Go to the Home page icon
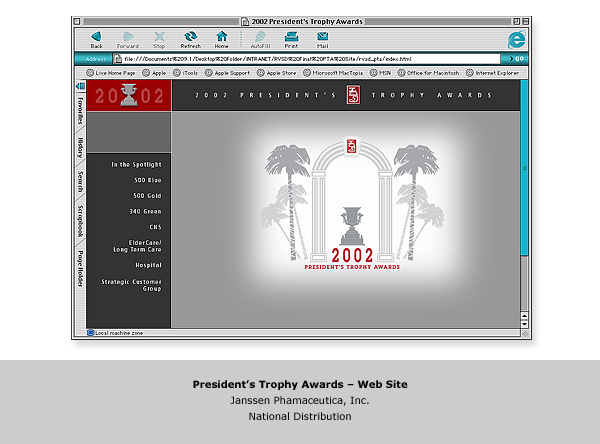The height and width of the screenshot is (444, 600). coord(222,37)
